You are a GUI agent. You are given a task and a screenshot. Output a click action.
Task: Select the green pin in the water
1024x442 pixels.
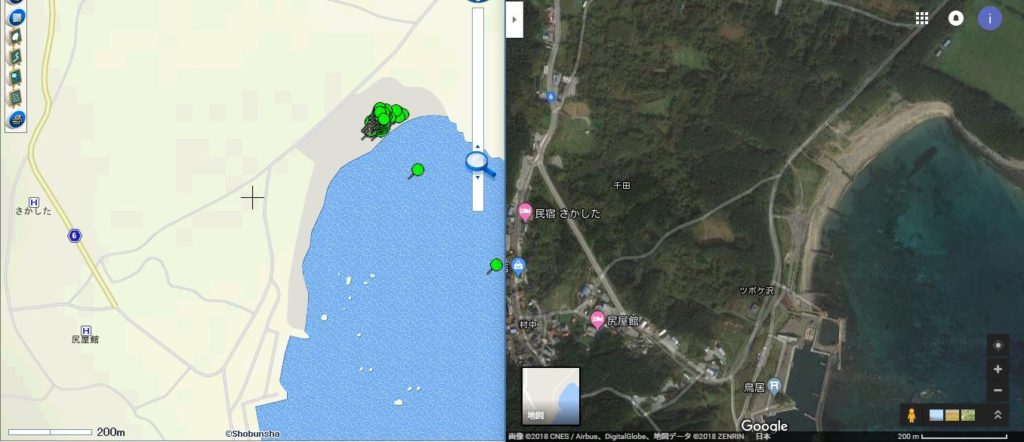click(x=416, y=171)
